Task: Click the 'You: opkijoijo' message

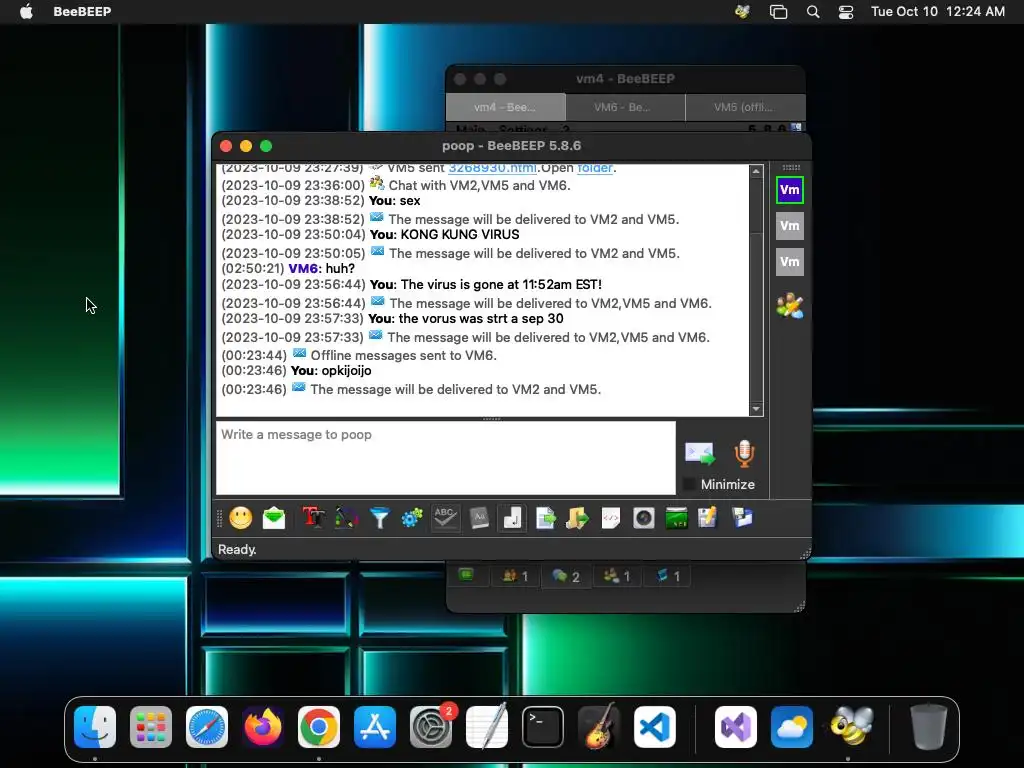Action: point(331,371)
